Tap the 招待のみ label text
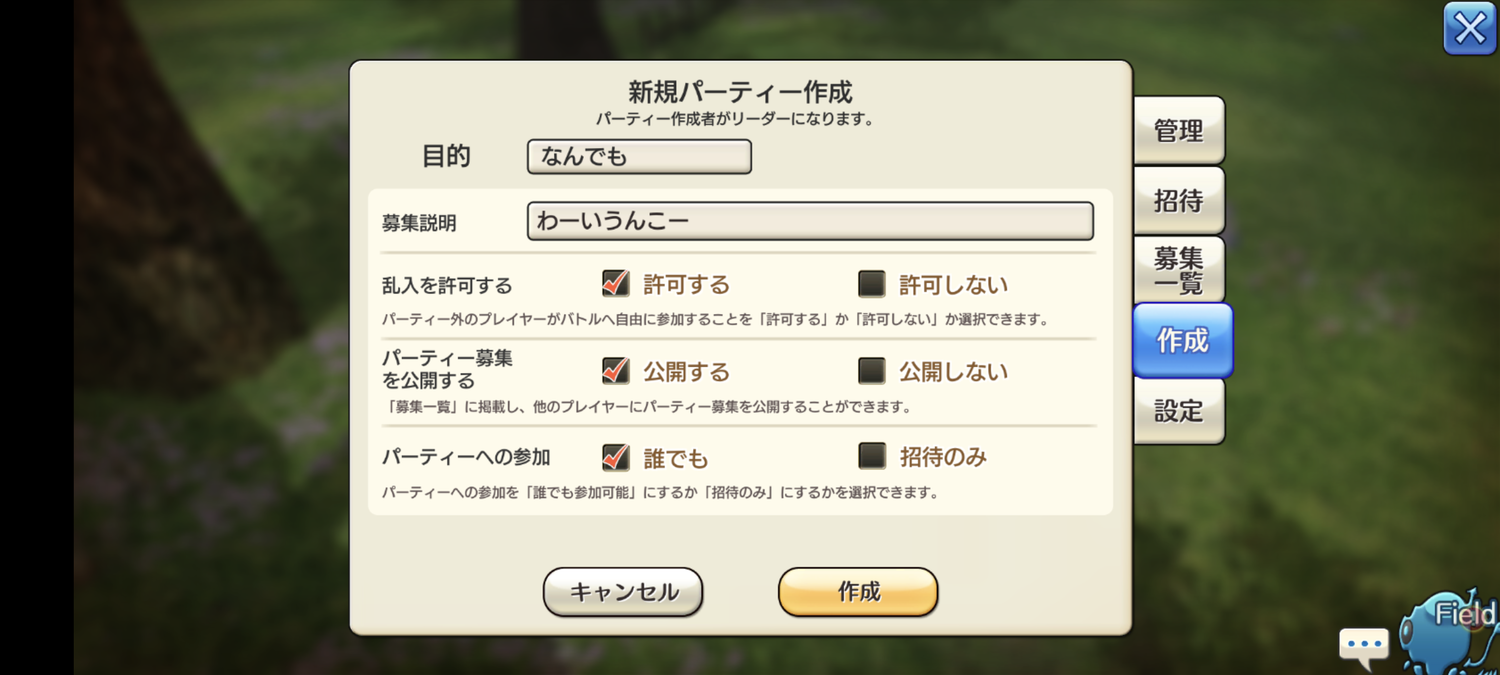The height and width of the screenshot is (675, 1500). [x=942, y=458]
